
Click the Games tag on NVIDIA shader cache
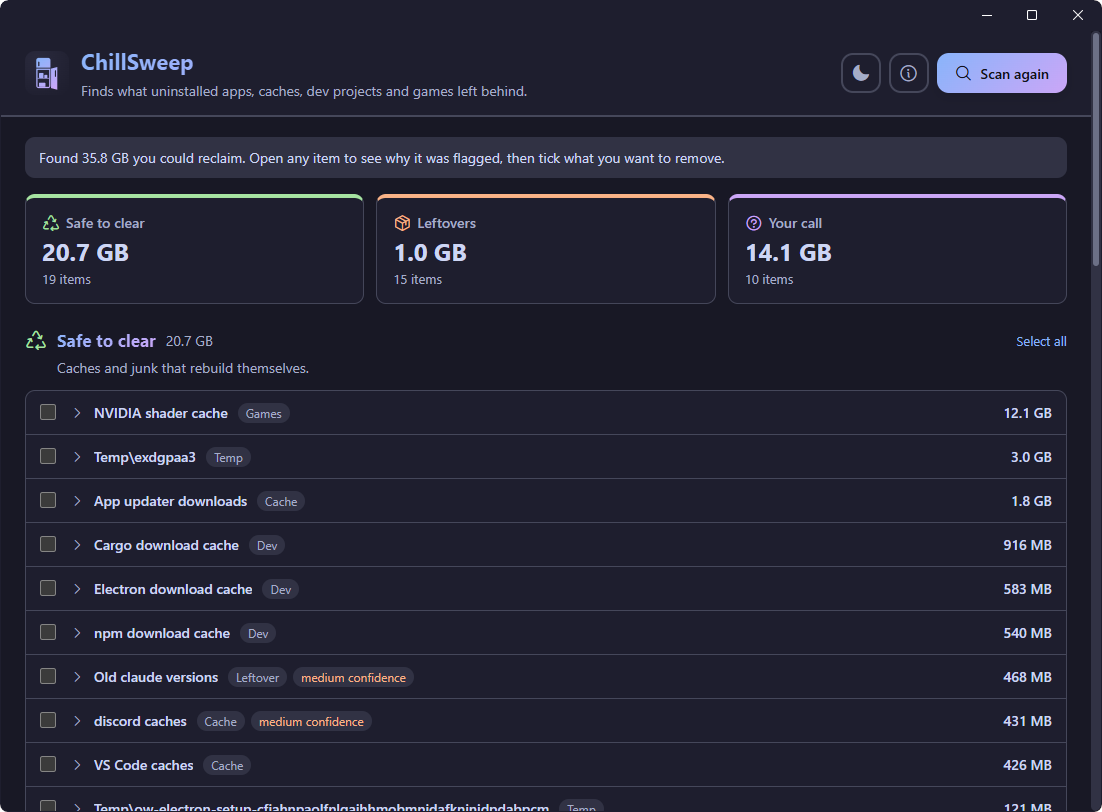264,413
